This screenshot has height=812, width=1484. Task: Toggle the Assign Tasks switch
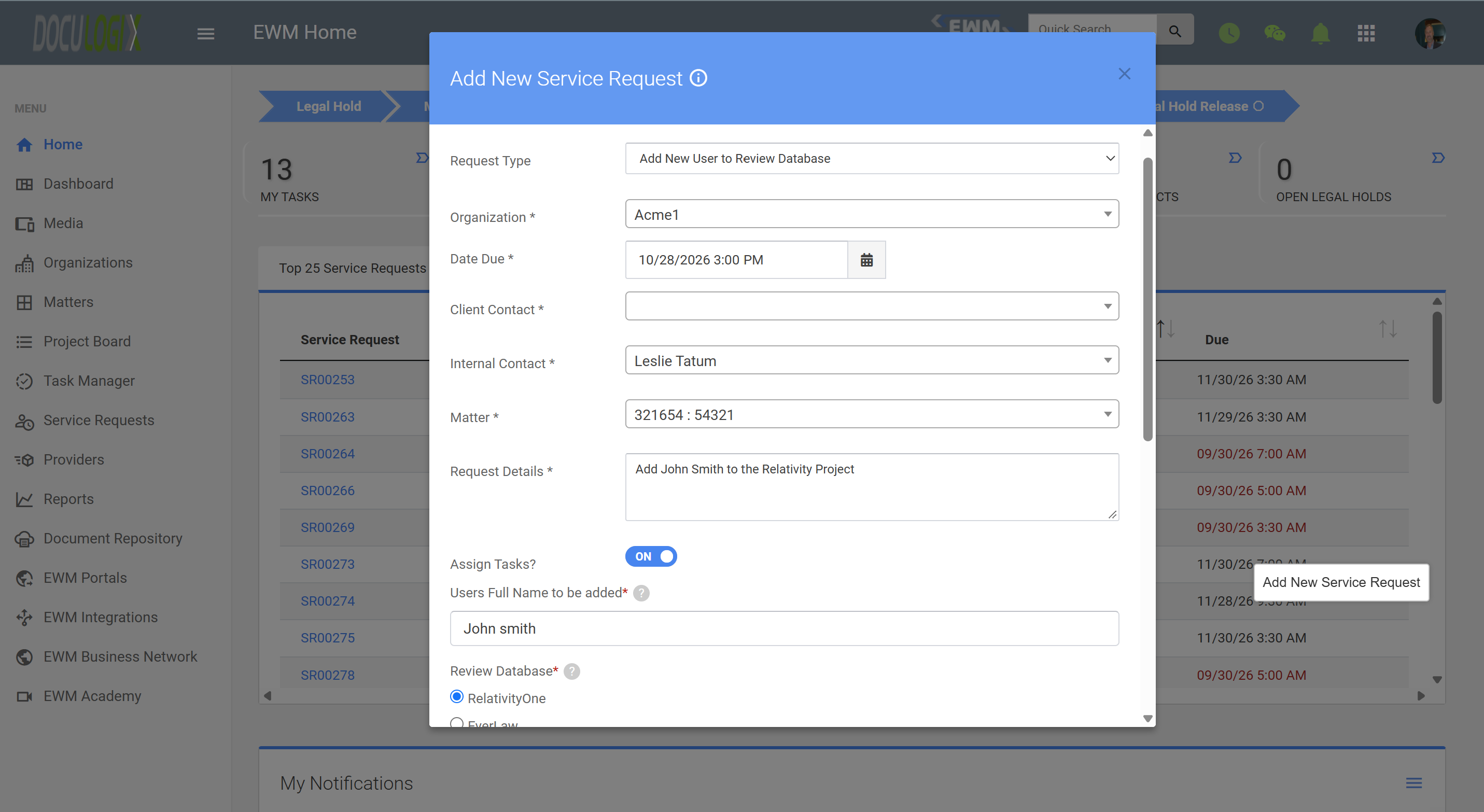pyautogui.click(x=651, y=556)
